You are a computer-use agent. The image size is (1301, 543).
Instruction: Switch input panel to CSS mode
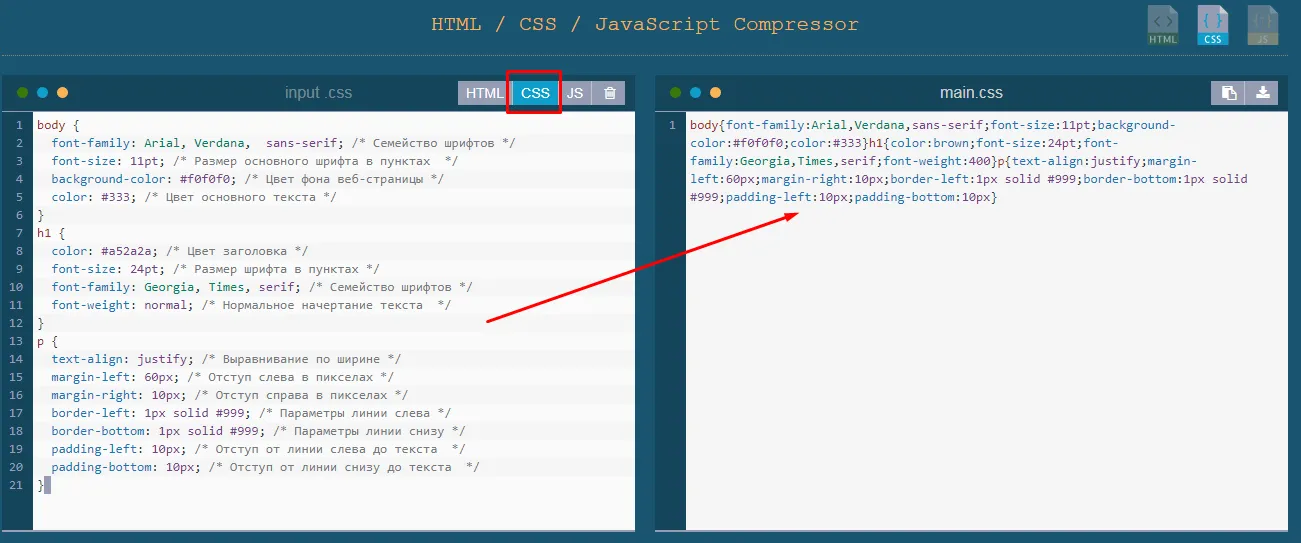point(535,93)
